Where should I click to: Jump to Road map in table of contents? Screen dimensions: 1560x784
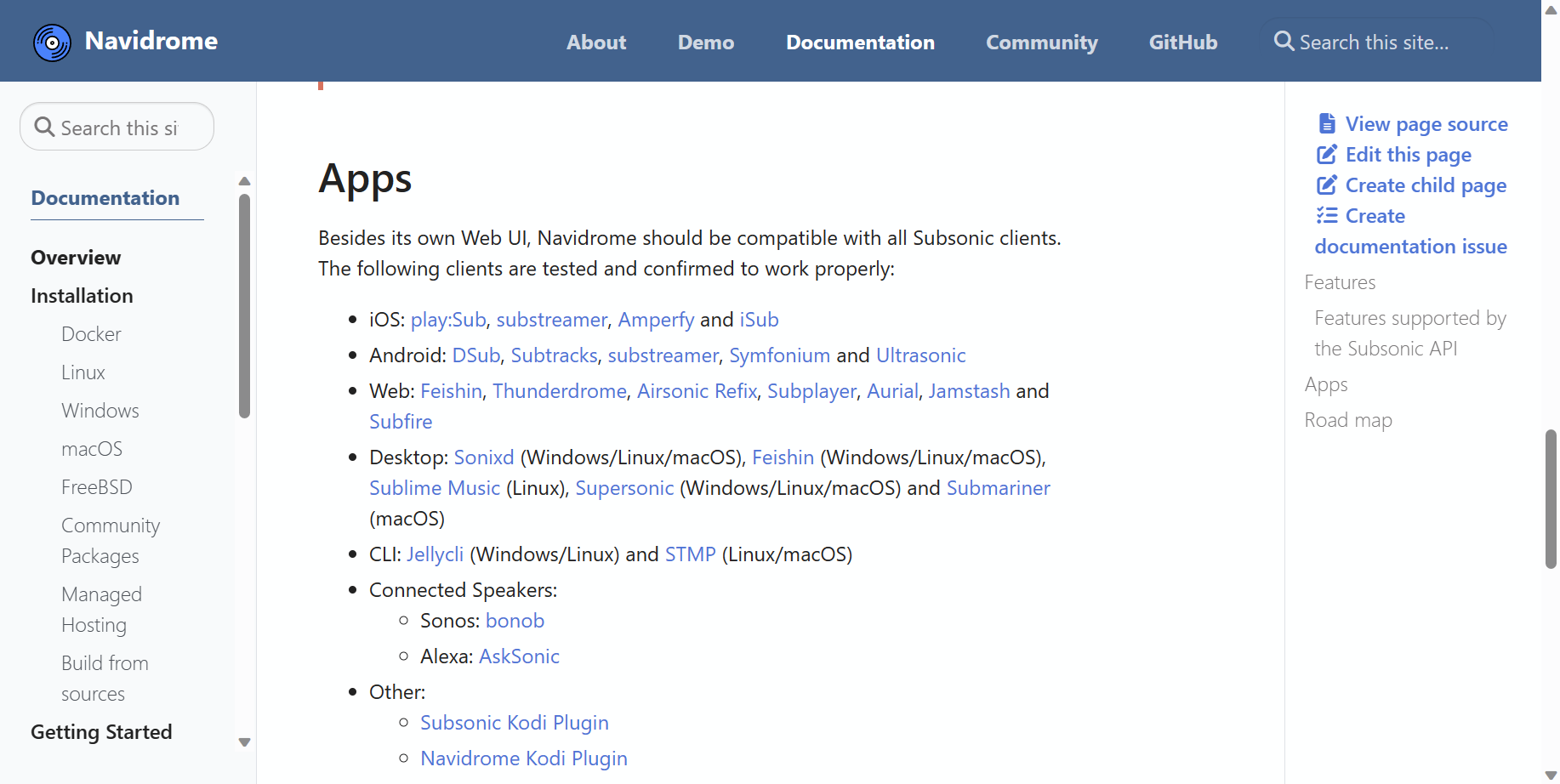pos(1348,421)
